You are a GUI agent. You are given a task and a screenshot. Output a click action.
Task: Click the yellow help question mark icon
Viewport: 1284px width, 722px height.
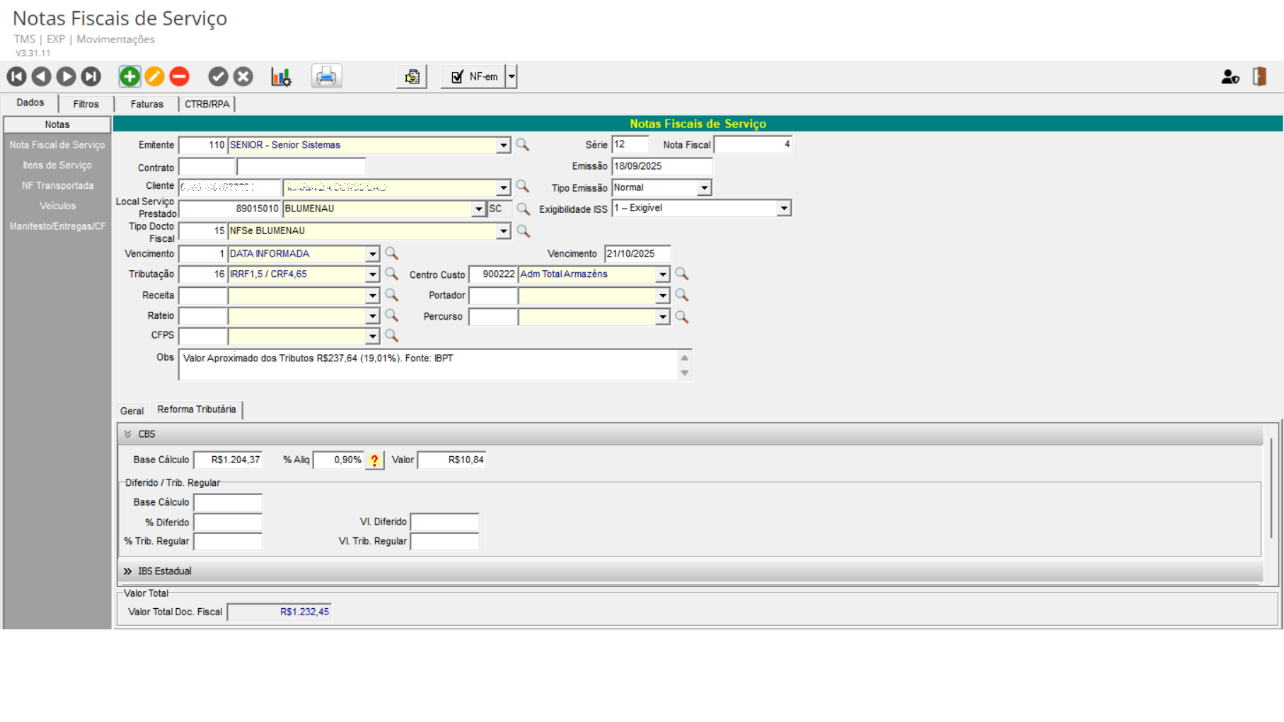[x=375, y=460]
